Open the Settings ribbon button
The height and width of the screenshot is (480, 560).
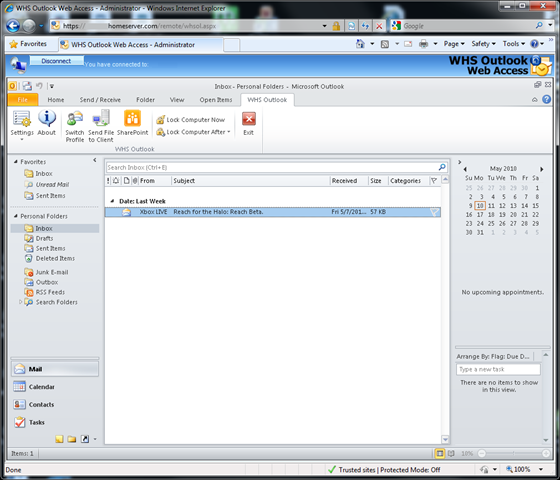pyautogui.click(x=22, y=125)
